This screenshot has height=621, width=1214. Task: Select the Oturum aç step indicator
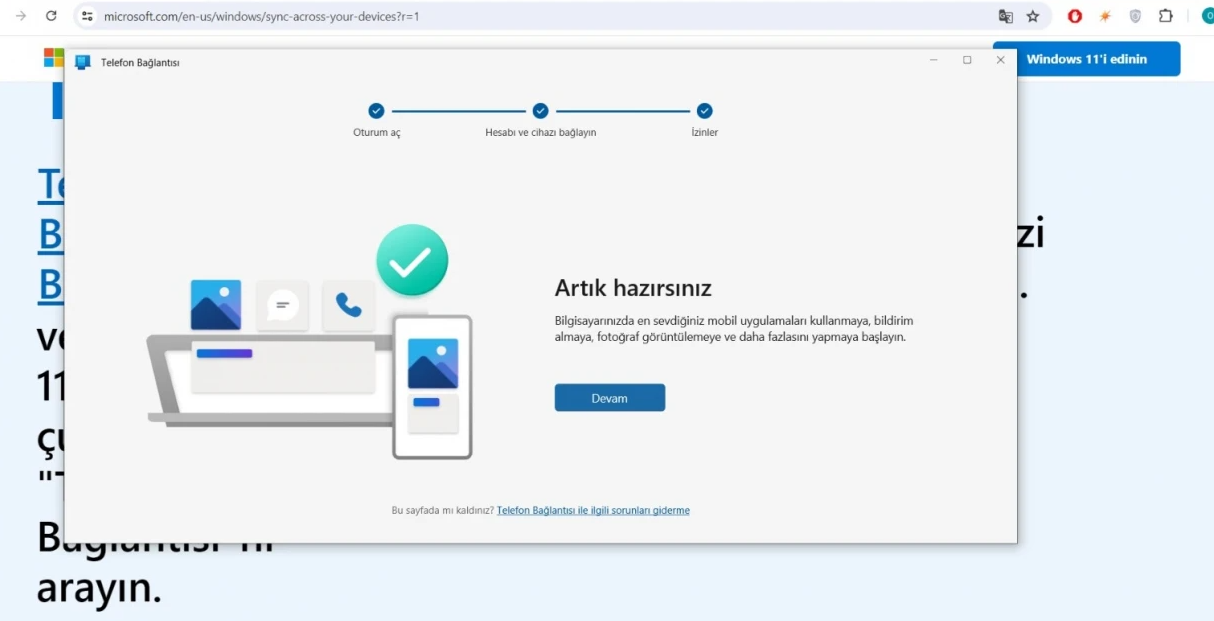pyautogui.click(x=376, y=111)
